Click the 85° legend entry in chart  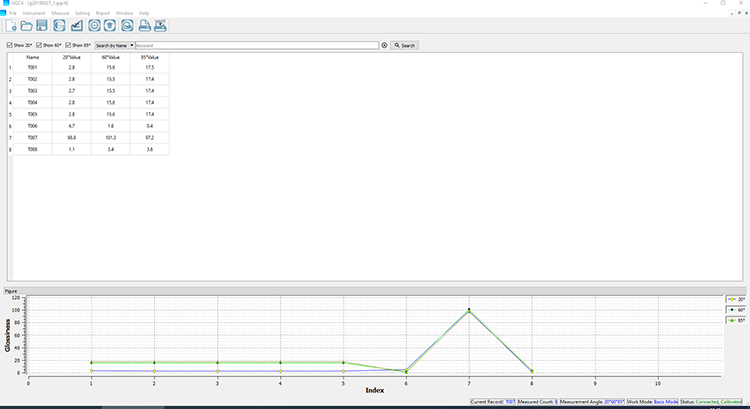(x=736, y=321)
